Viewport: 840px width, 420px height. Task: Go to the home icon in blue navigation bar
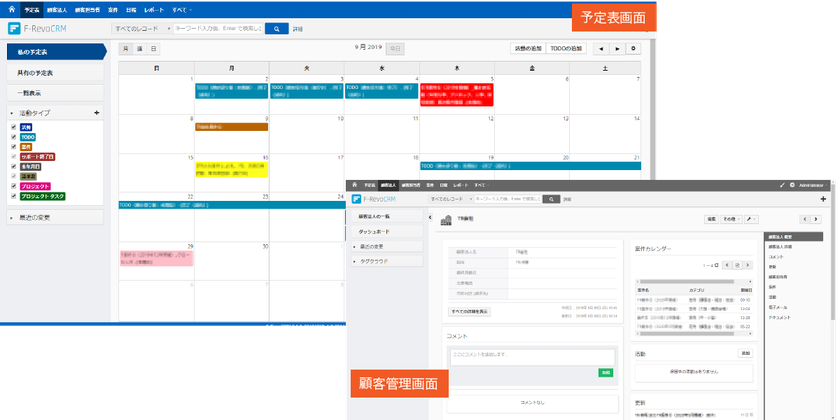coord(11,9)
